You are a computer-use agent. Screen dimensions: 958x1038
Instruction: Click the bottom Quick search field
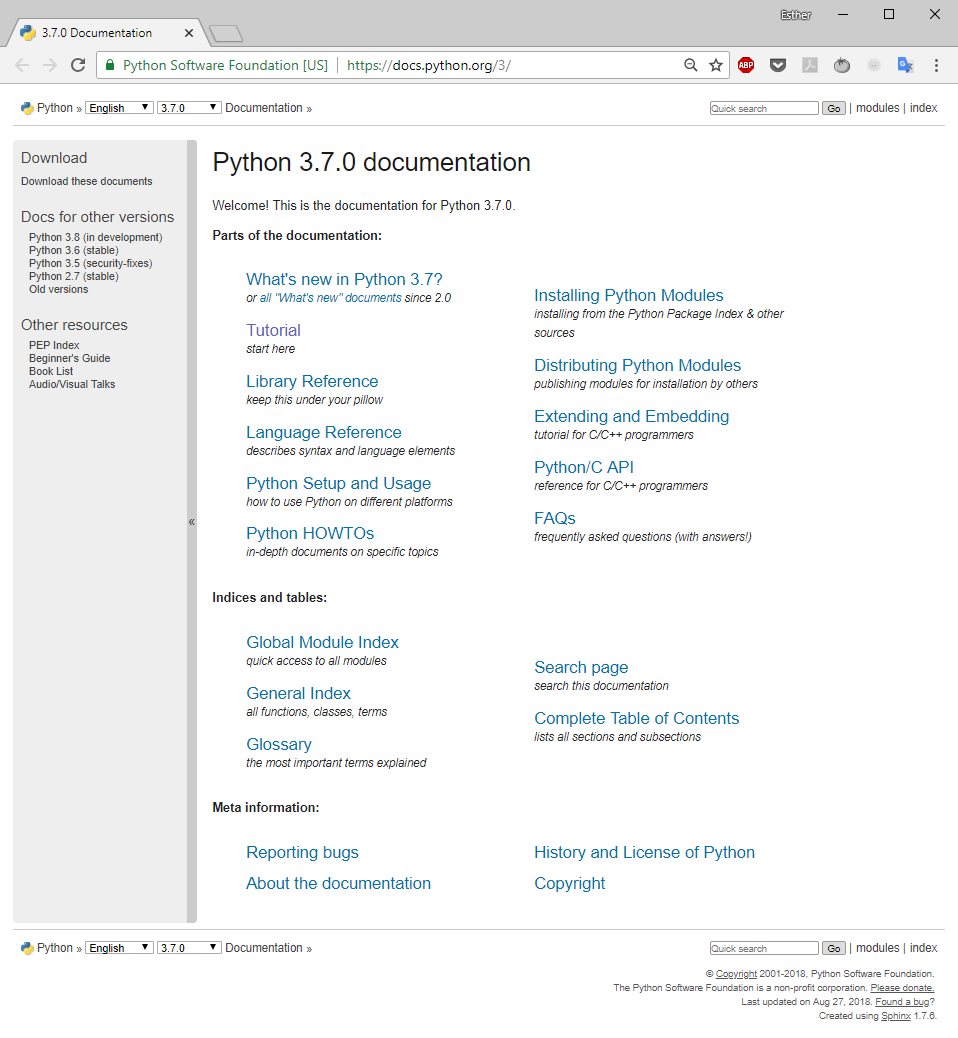764,948
